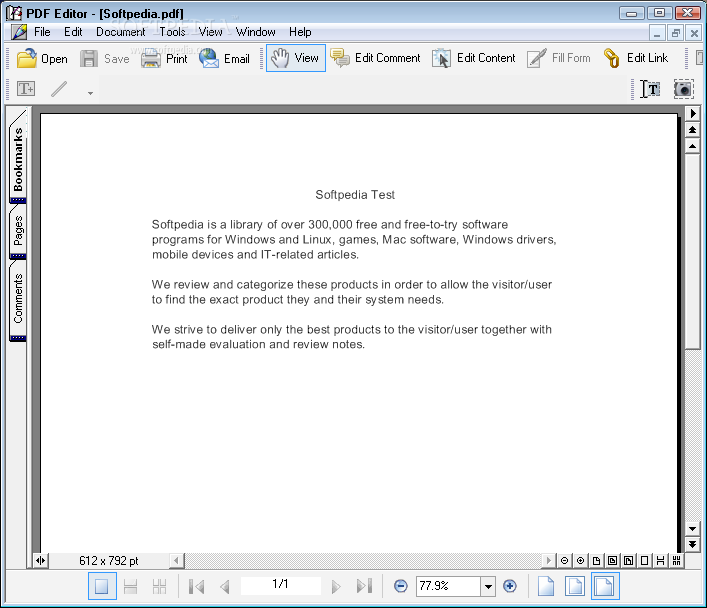This screenshot has height=608, width=707.
Task: Select continuous page layout
Action: click(130, 586)
